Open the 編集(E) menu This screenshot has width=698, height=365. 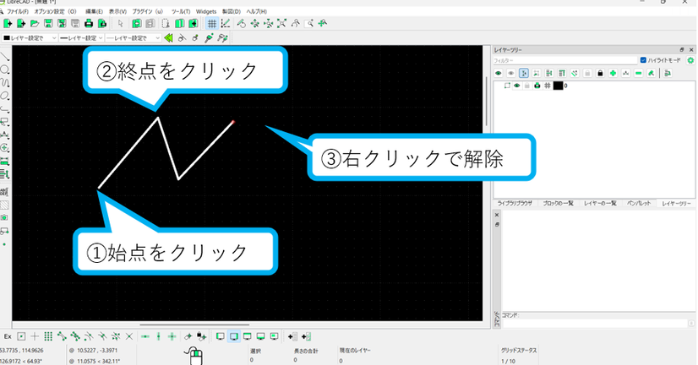(94, 12)
